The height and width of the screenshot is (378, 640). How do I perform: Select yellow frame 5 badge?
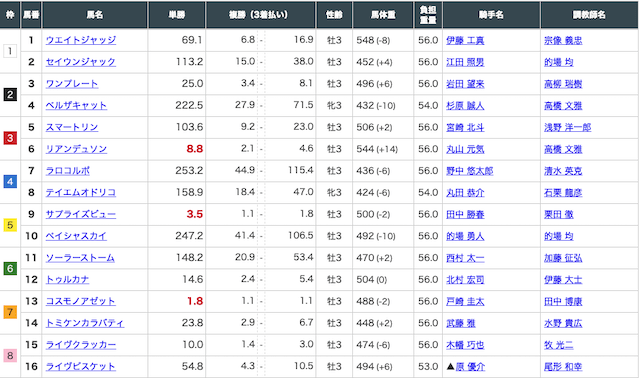[10, 225]
